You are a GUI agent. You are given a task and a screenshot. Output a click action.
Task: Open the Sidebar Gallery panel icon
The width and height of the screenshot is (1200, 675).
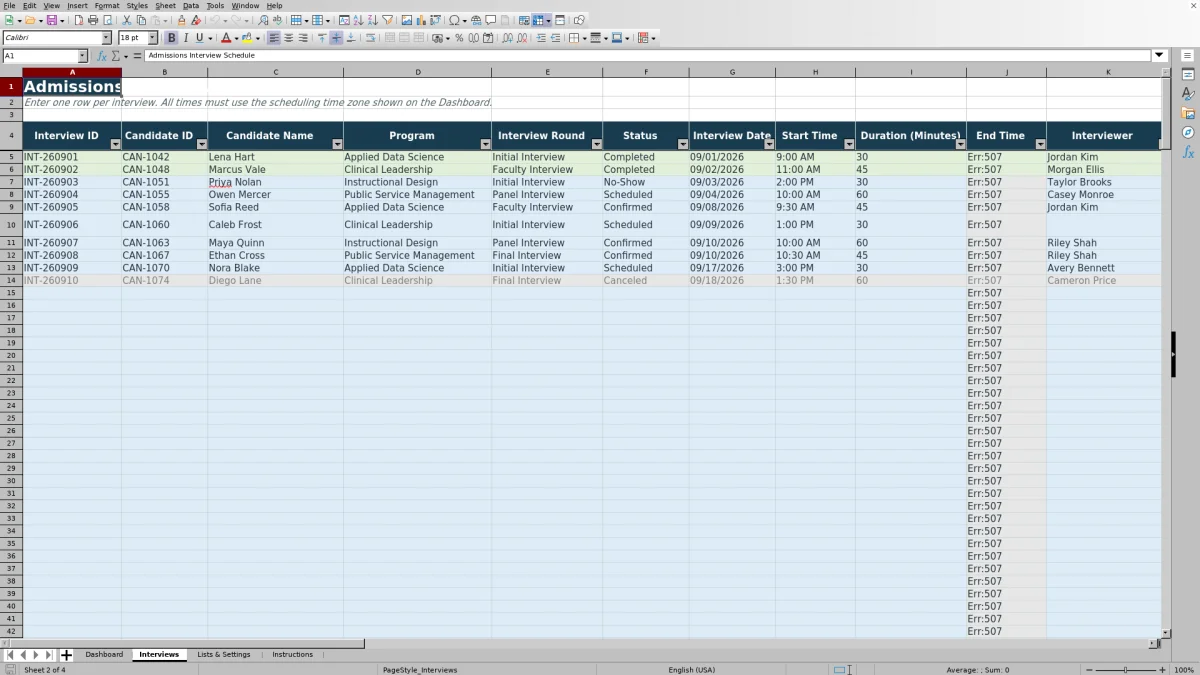[x=1188, y=113]
